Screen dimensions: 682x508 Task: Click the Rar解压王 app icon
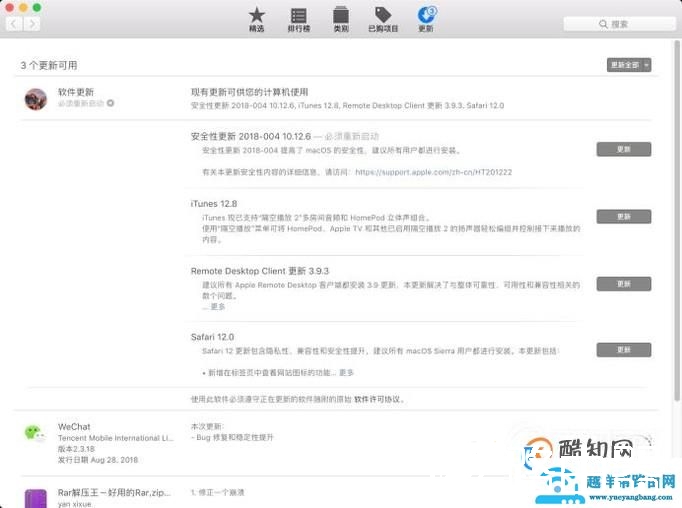point(36,498)
